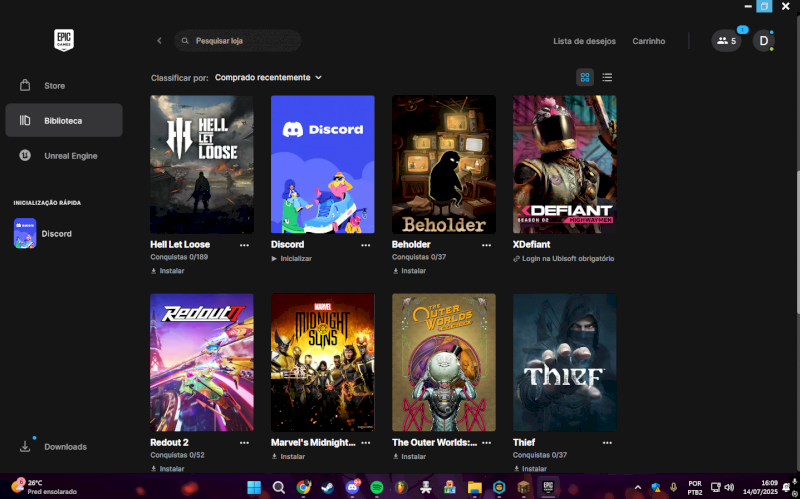
Task: Open Lista de desejos link
Action: [585, 41]
